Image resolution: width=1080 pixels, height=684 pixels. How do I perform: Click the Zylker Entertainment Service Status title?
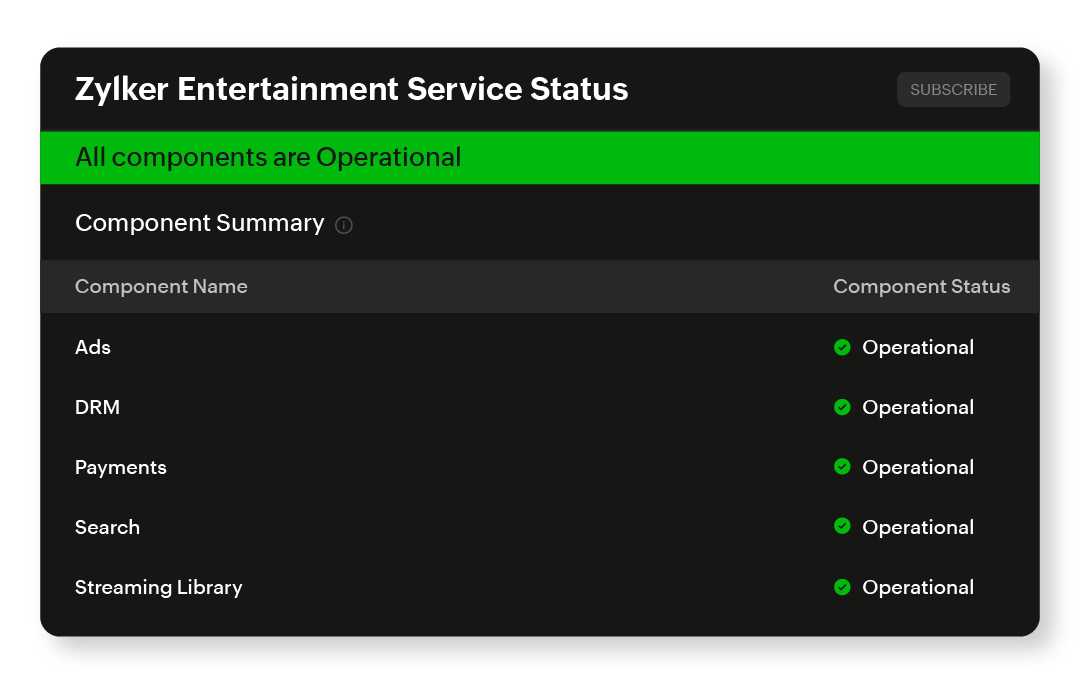(351, 89)
